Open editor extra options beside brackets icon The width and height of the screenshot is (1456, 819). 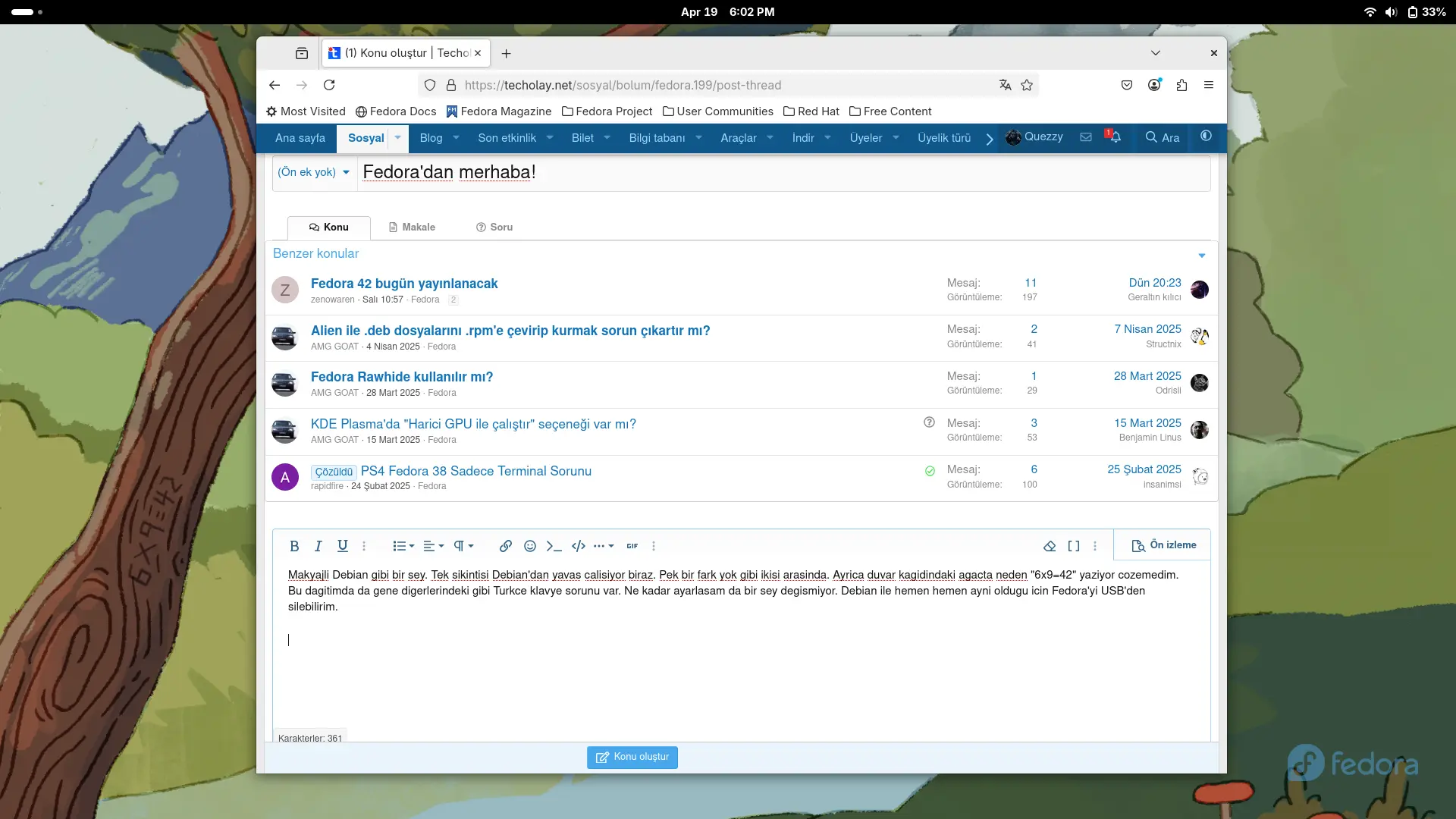pos(1095,546)
